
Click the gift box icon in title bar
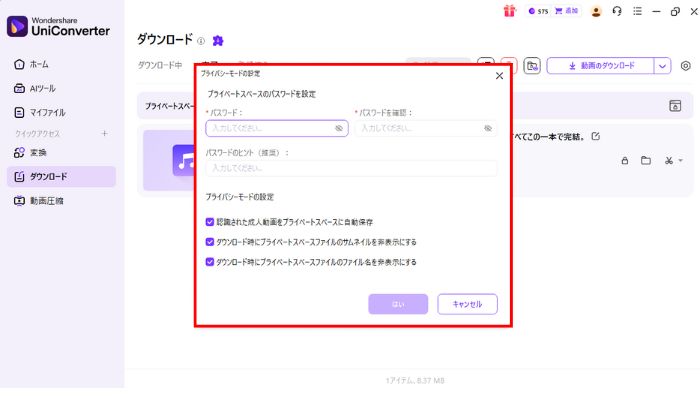(509, 11)
